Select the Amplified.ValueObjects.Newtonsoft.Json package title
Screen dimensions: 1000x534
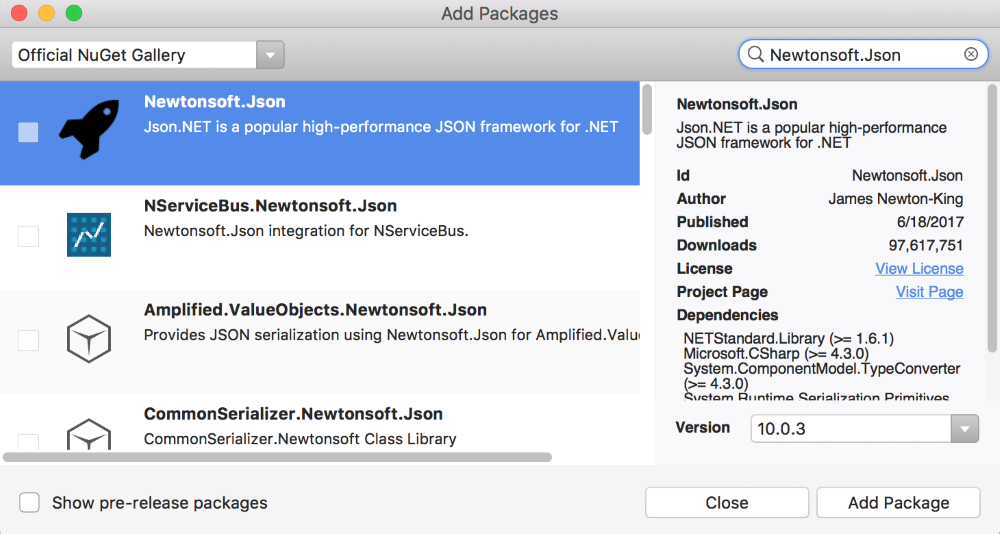(x=315, y=309)
